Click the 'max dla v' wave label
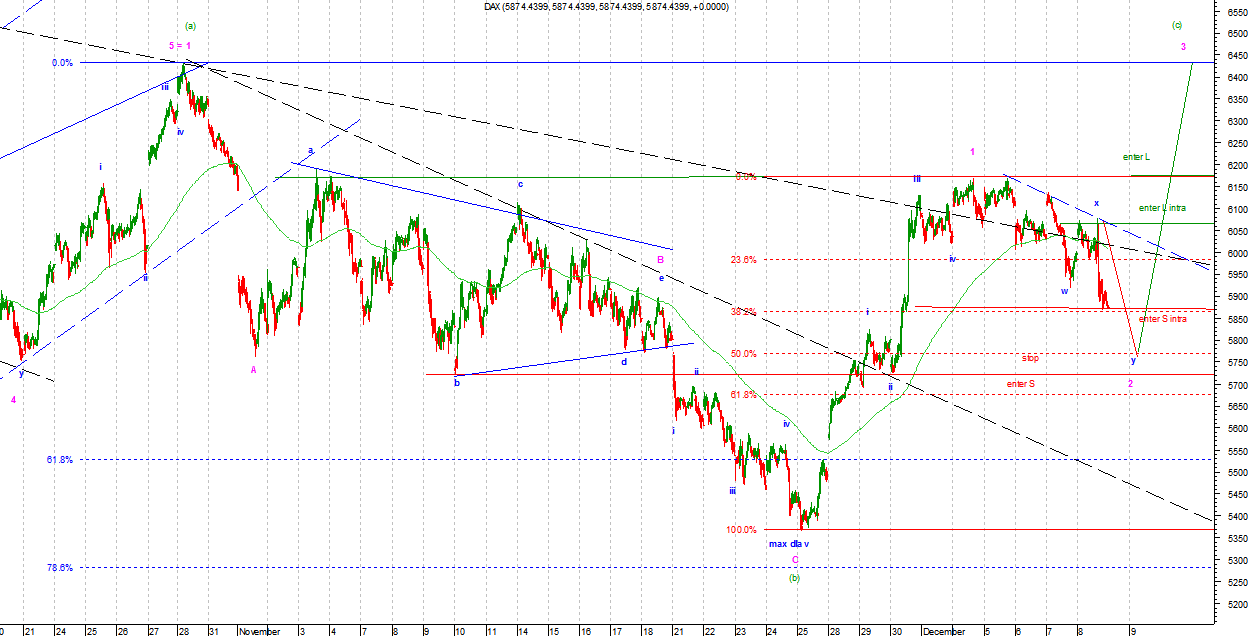The width and height of the screenshot is (1250, 636). coord(789,545)
